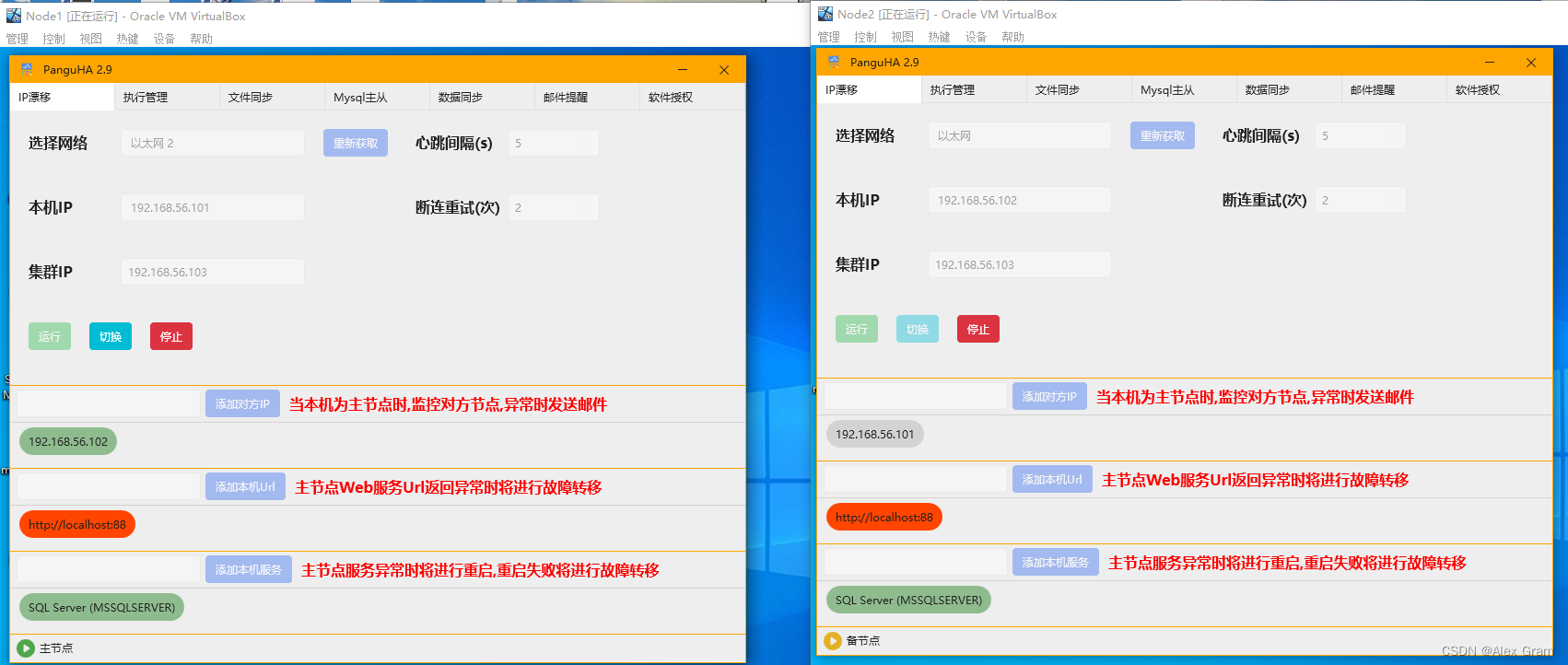
Task: Click the 切换 button in Node2
Action: (918, 329)
